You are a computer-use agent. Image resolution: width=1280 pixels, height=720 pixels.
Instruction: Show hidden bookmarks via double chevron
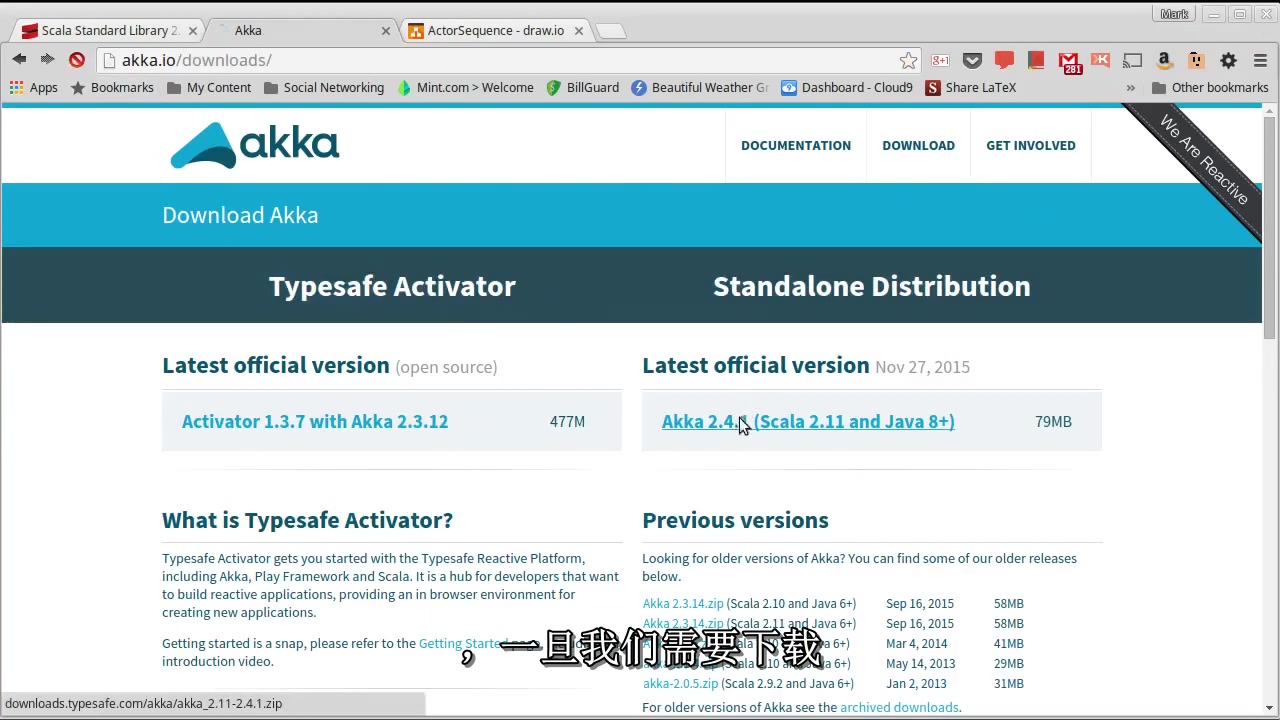[x=1130, y=88]
